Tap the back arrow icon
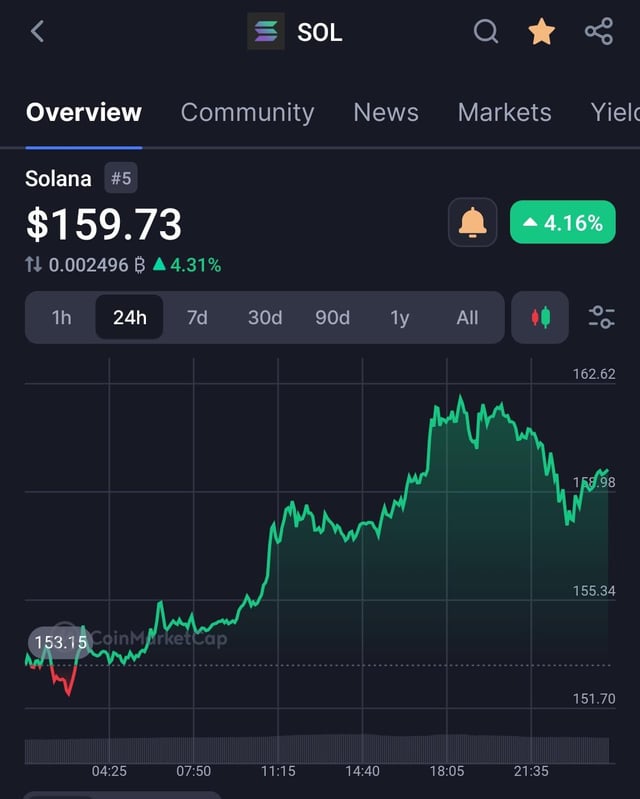 (x=37, y=32)
